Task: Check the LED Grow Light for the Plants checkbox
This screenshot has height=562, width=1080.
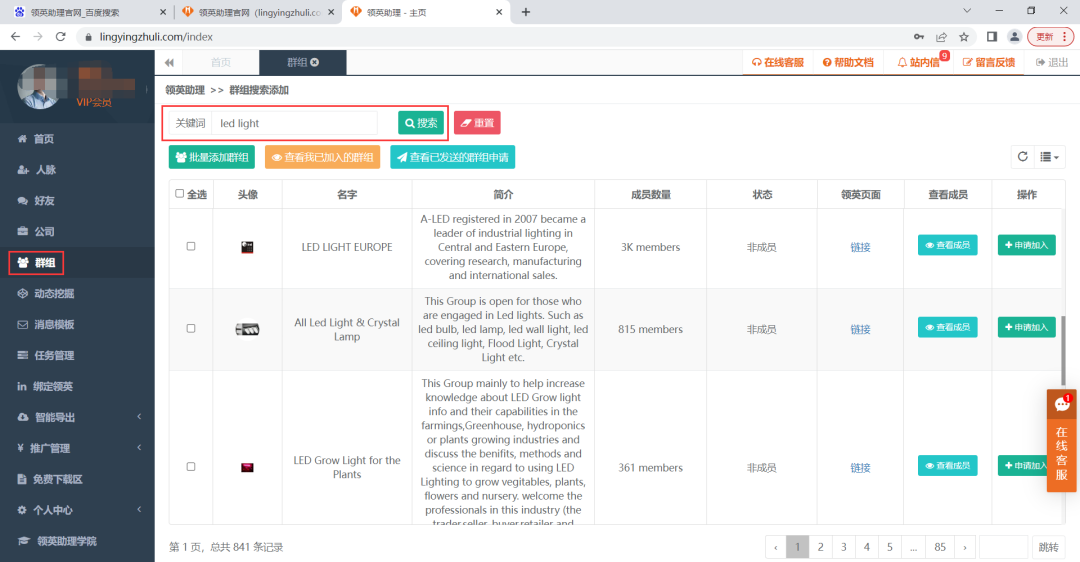Action: click(191, 466)
